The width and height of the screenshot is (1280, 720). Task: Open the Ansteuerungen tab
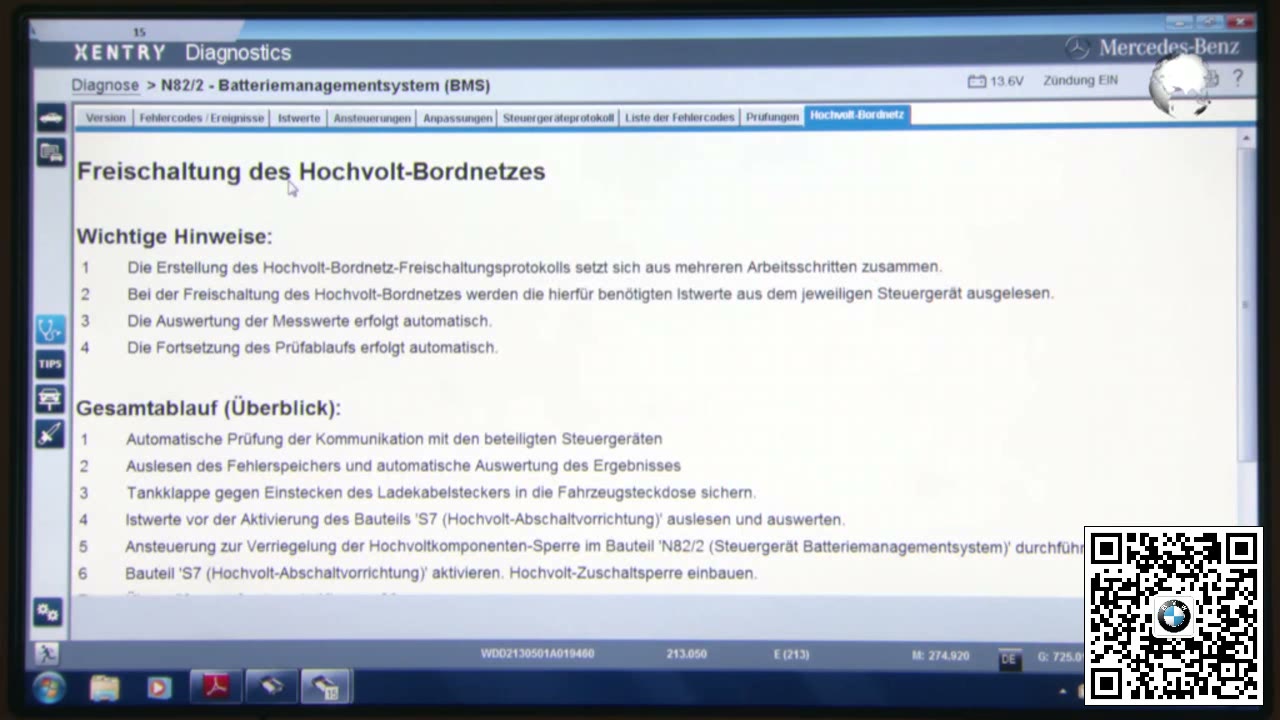pos(372,117)
